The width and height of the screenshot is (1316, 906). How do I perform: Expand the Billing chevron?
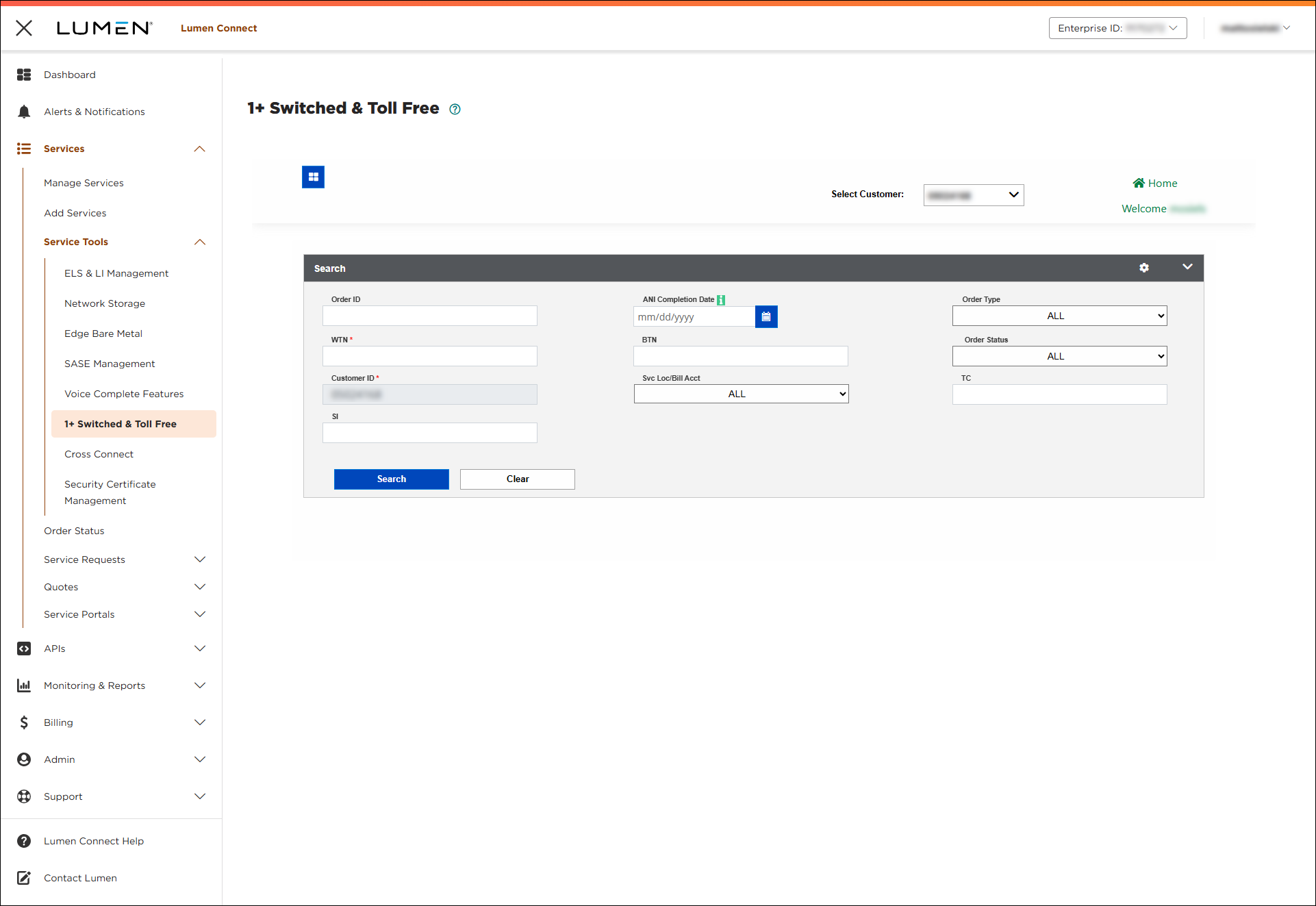[200, 722]
